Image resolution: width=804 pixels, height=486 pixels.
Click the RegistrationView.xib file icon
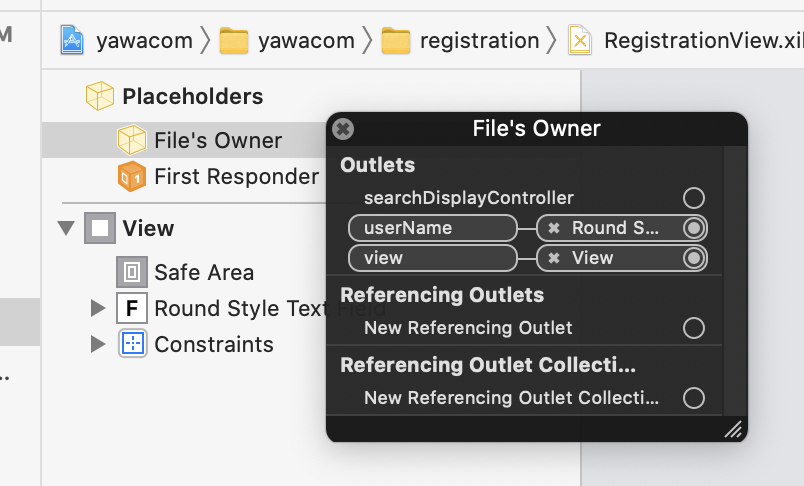click(580, 40)
